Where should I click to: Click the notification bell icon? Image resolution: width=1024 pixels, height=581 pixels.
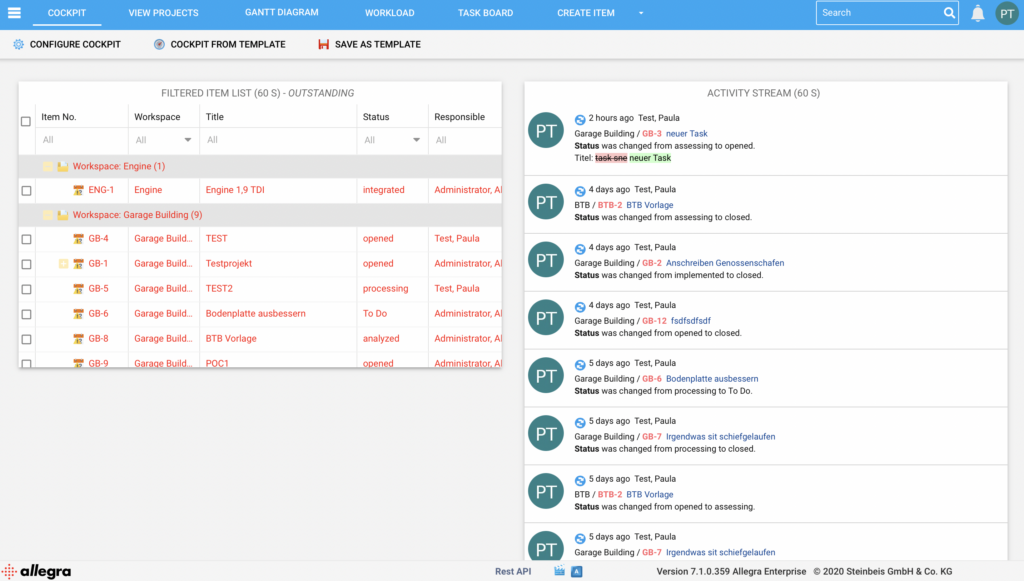[977, 13]
